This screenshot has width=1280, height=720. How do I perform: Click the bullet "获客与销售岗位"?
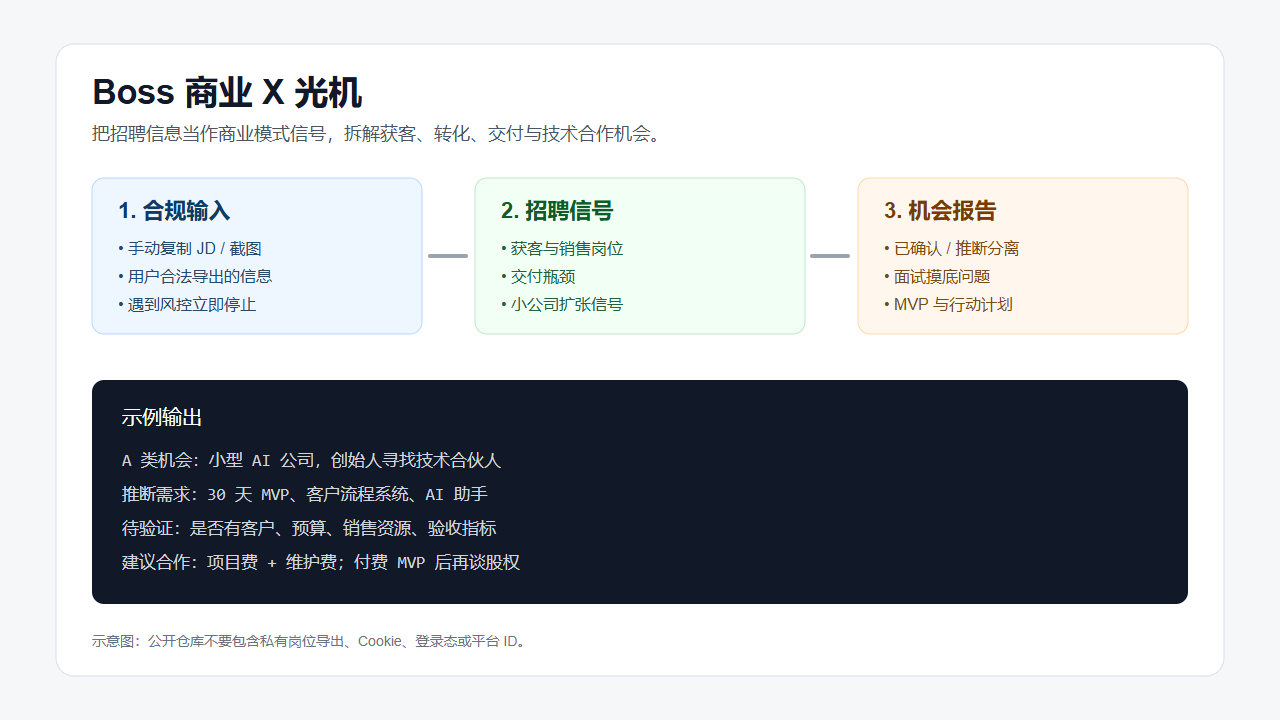pos(562,249)
